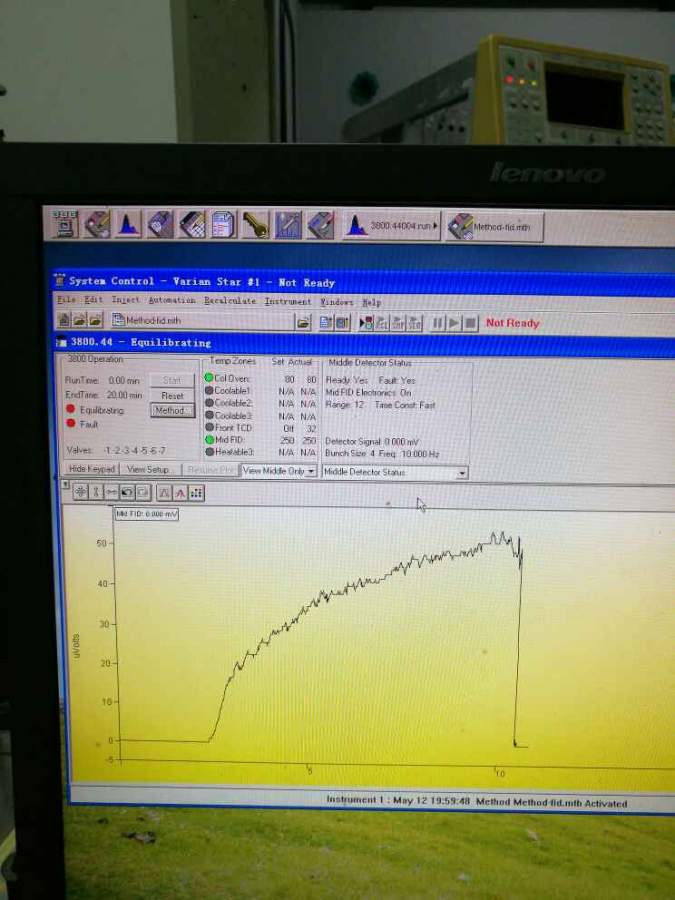Viewport: 675px width, 900px height.
Task: Click the Start button in 3800 Operation
Action: 172,380
